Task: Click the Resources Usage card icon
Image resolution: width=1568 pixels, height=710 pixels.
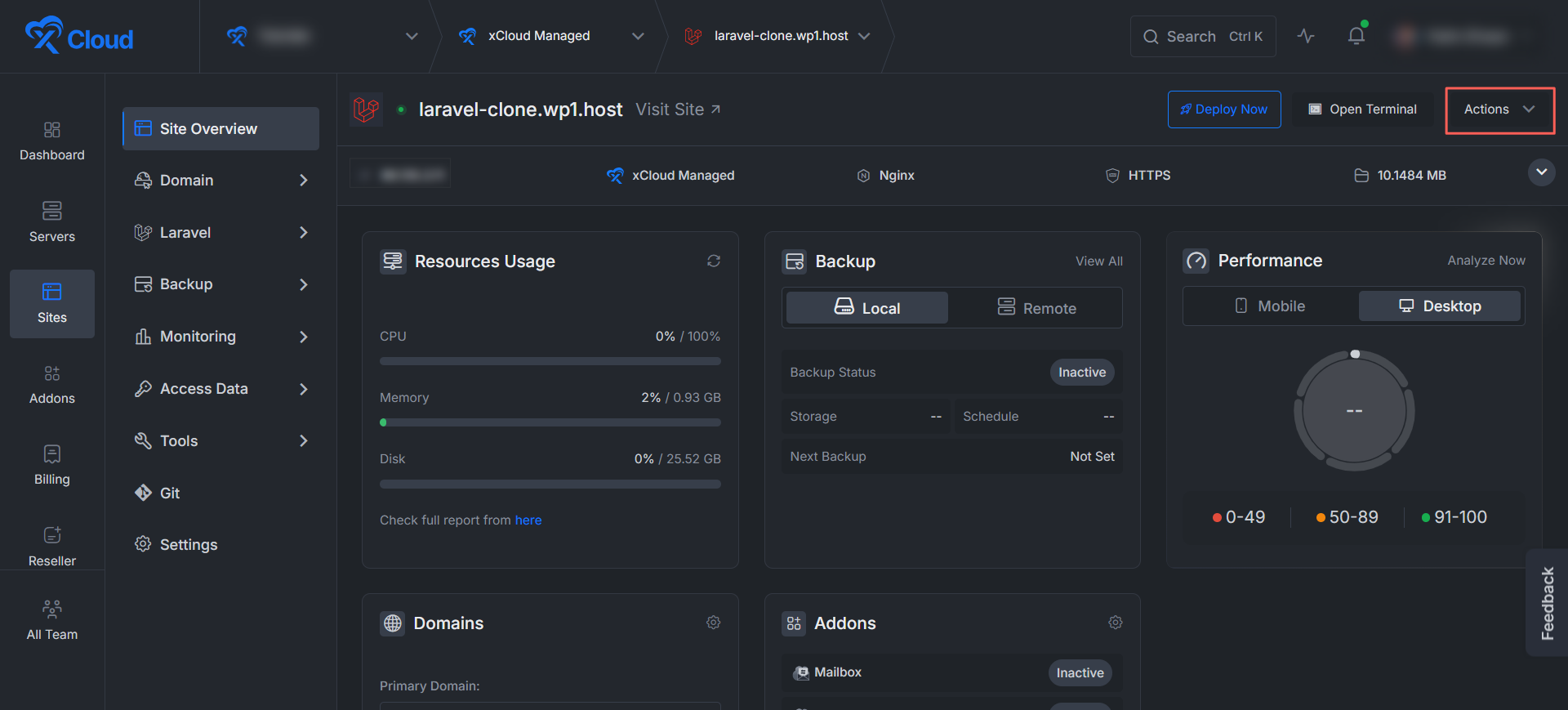Action: click(393, 261)
